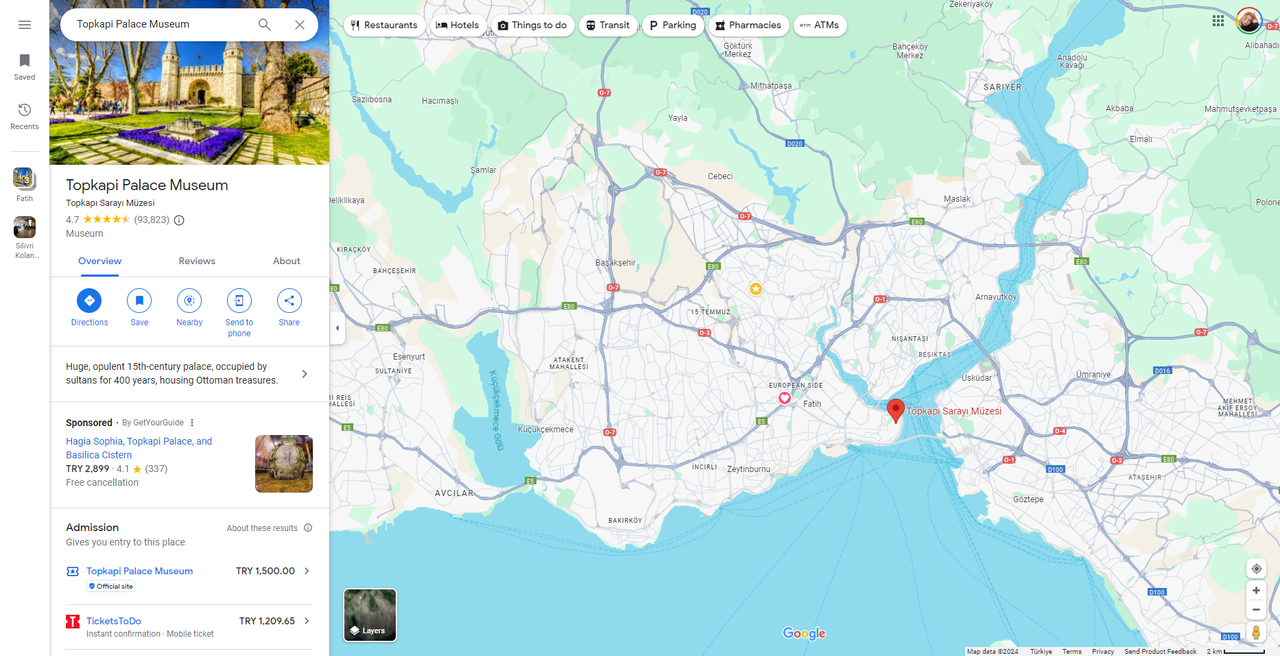
Task: Open Send Product Feedback link
Action: pos(1160,651)
